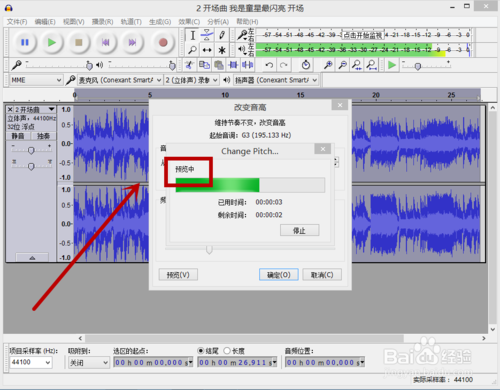Click the Redo arrow icon
Viewport: 500px width, 390px height.
pyautogui.click(x=284, y=65)
